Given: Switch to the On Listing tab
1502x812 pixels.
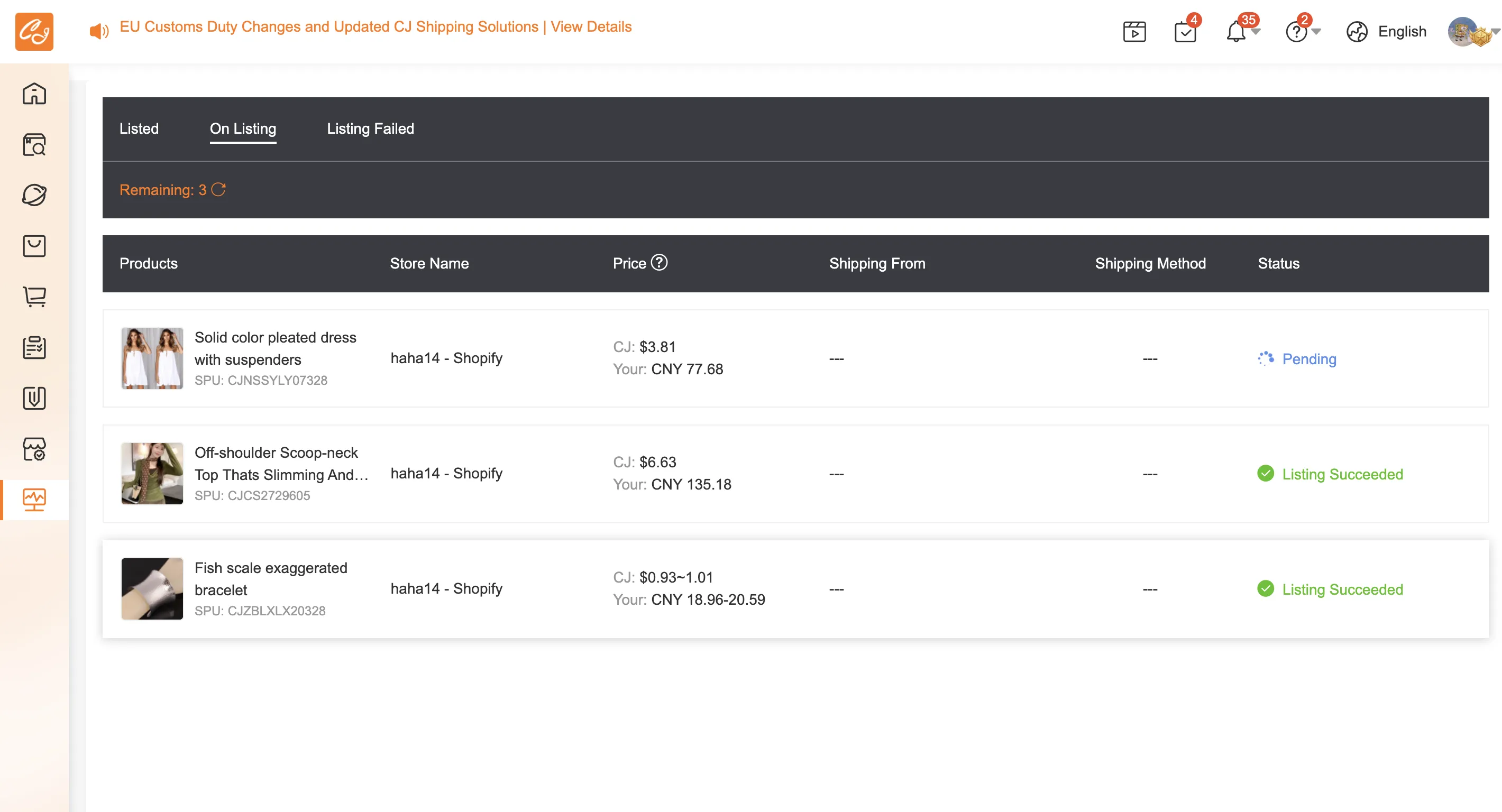Looking at the screenshot, I should point(243,128).
